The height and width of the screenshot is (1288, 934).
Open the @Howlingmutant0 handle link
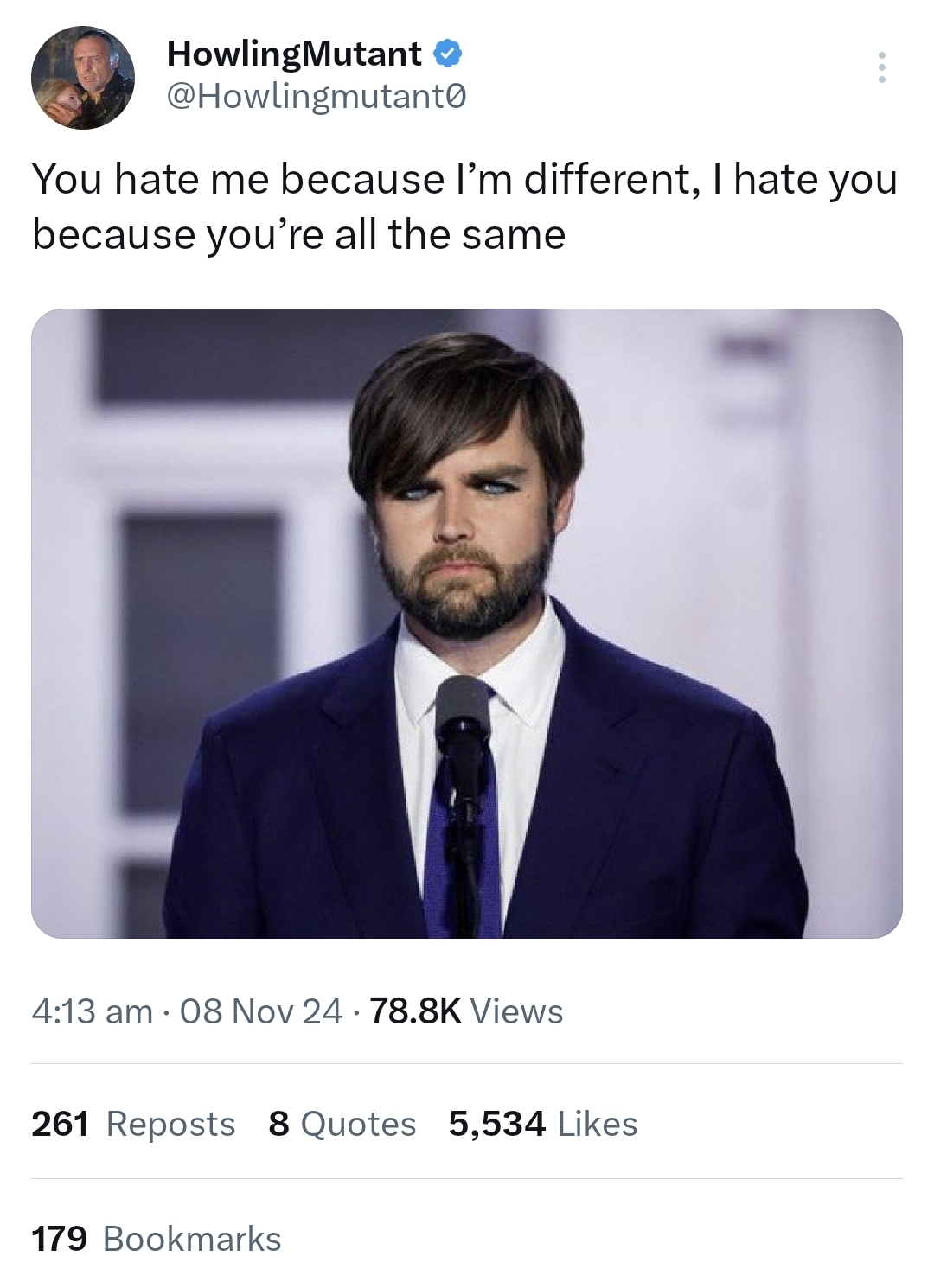(317, 98)
